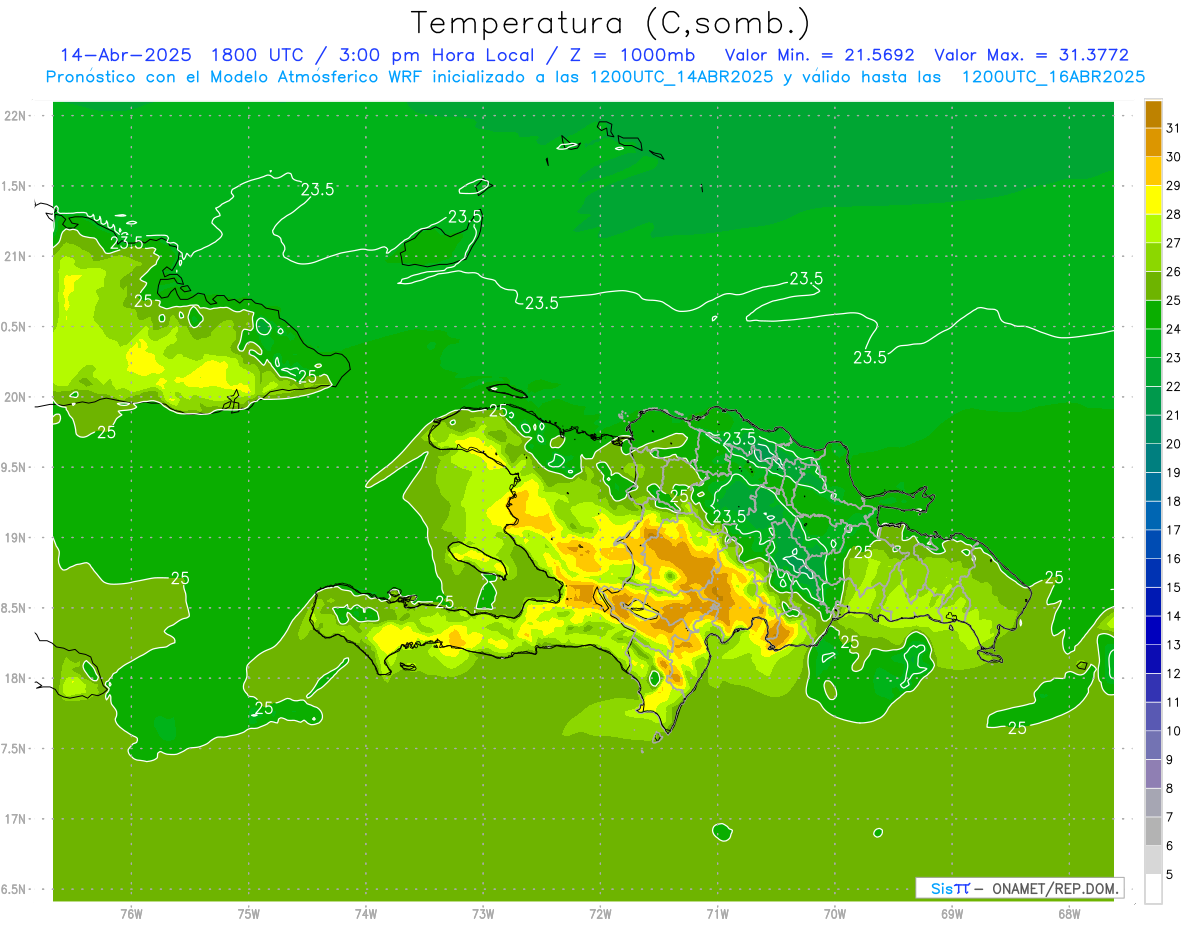The height and width of the screenshot is (927, 1200).
Task: Click the legend scale label "31"
Action: pyautogui.click(x=1174, y=128)
